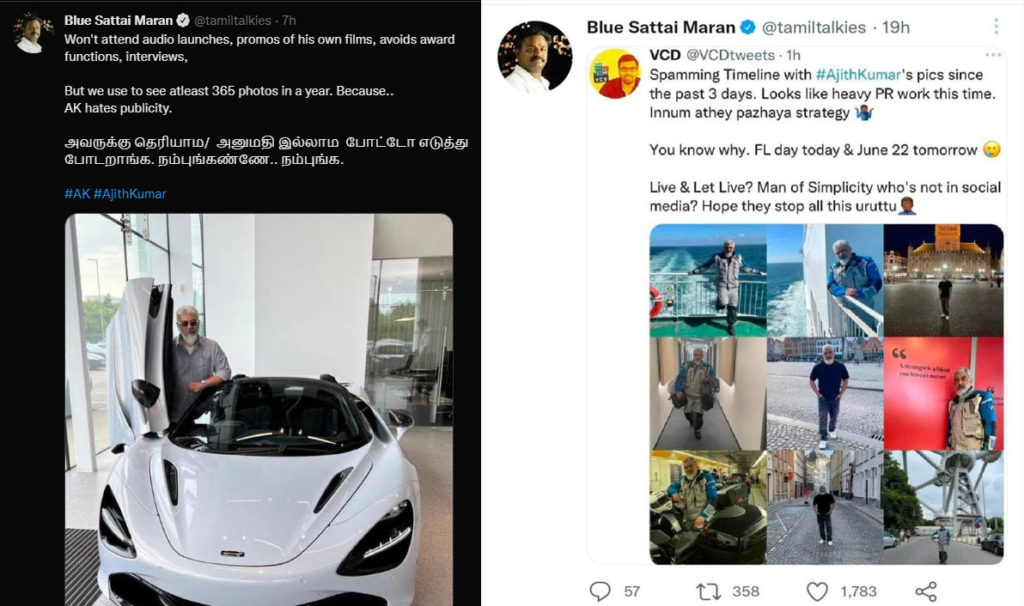Image resolution: width=1024 pixels, height=606 pixels.
Task: Click the blue verified badge in the light tweet
Action: click(745, 26)
